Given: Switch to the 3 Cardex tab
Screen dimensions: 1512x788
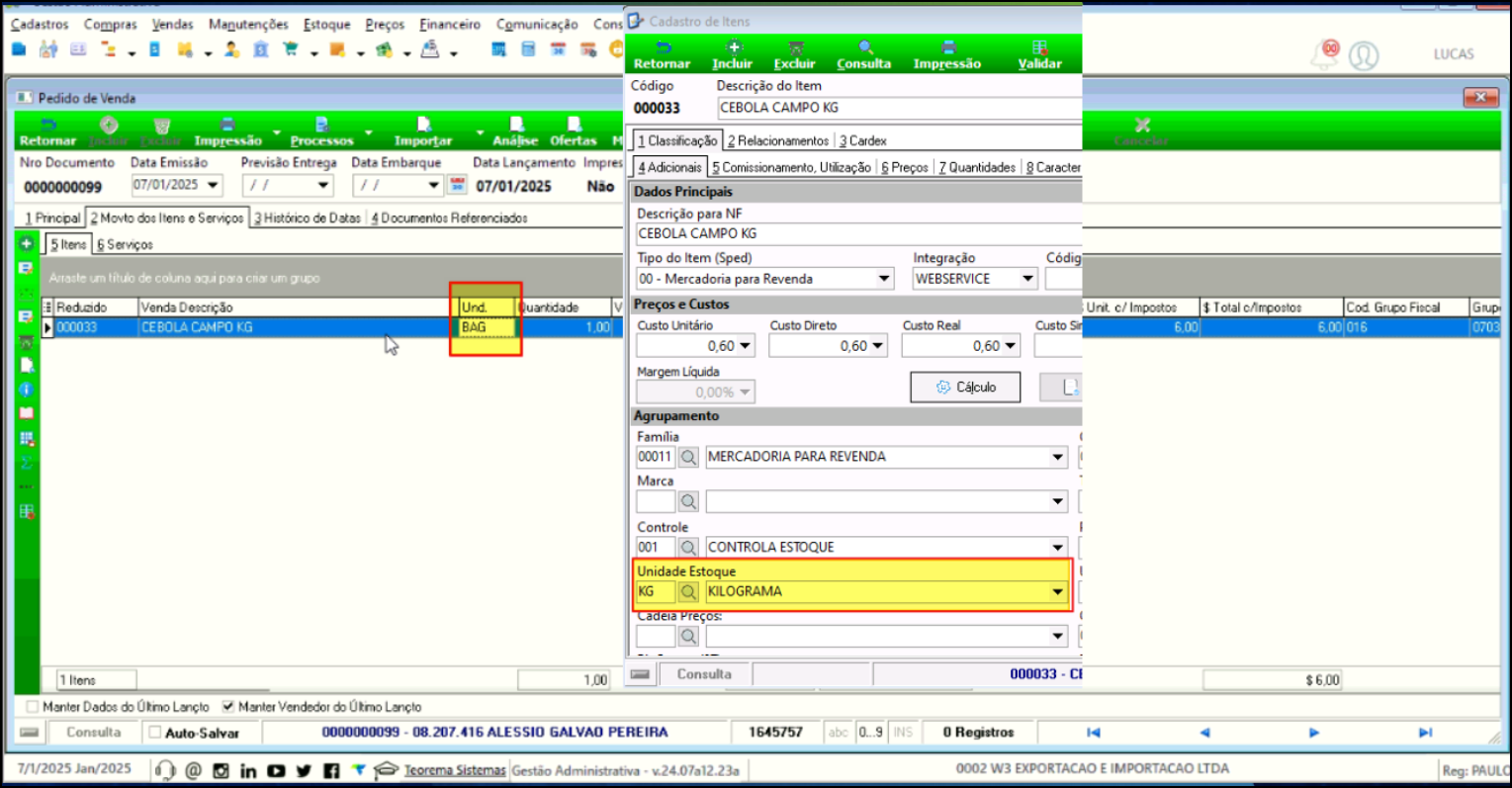Looking at the screenshot, I should point(862,140).
